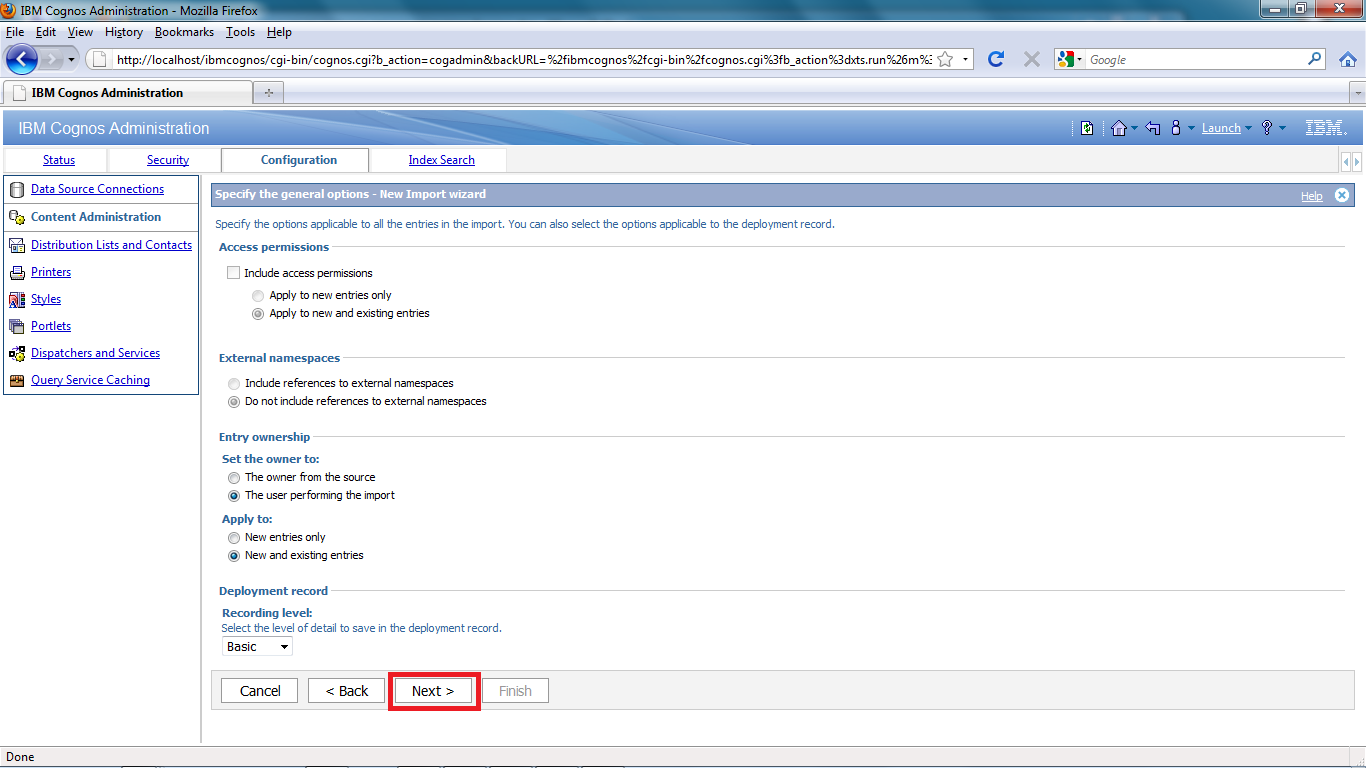Select New entries only option
The height and width of the screenshot is (768, 1366).
(234, 538)
